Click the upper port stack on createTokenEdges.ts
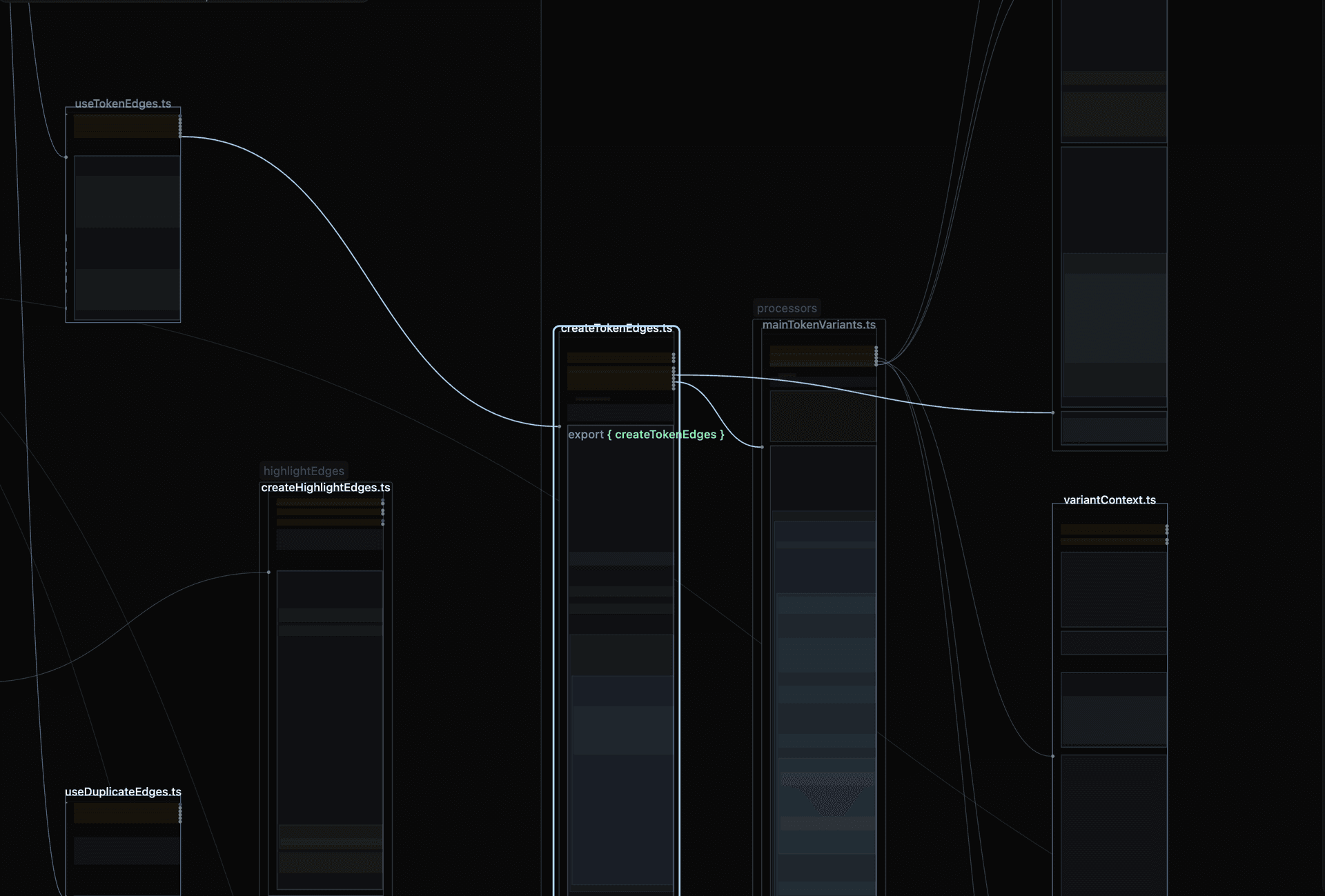This screenshot has height=896, width=1325. tap(674, 358)
